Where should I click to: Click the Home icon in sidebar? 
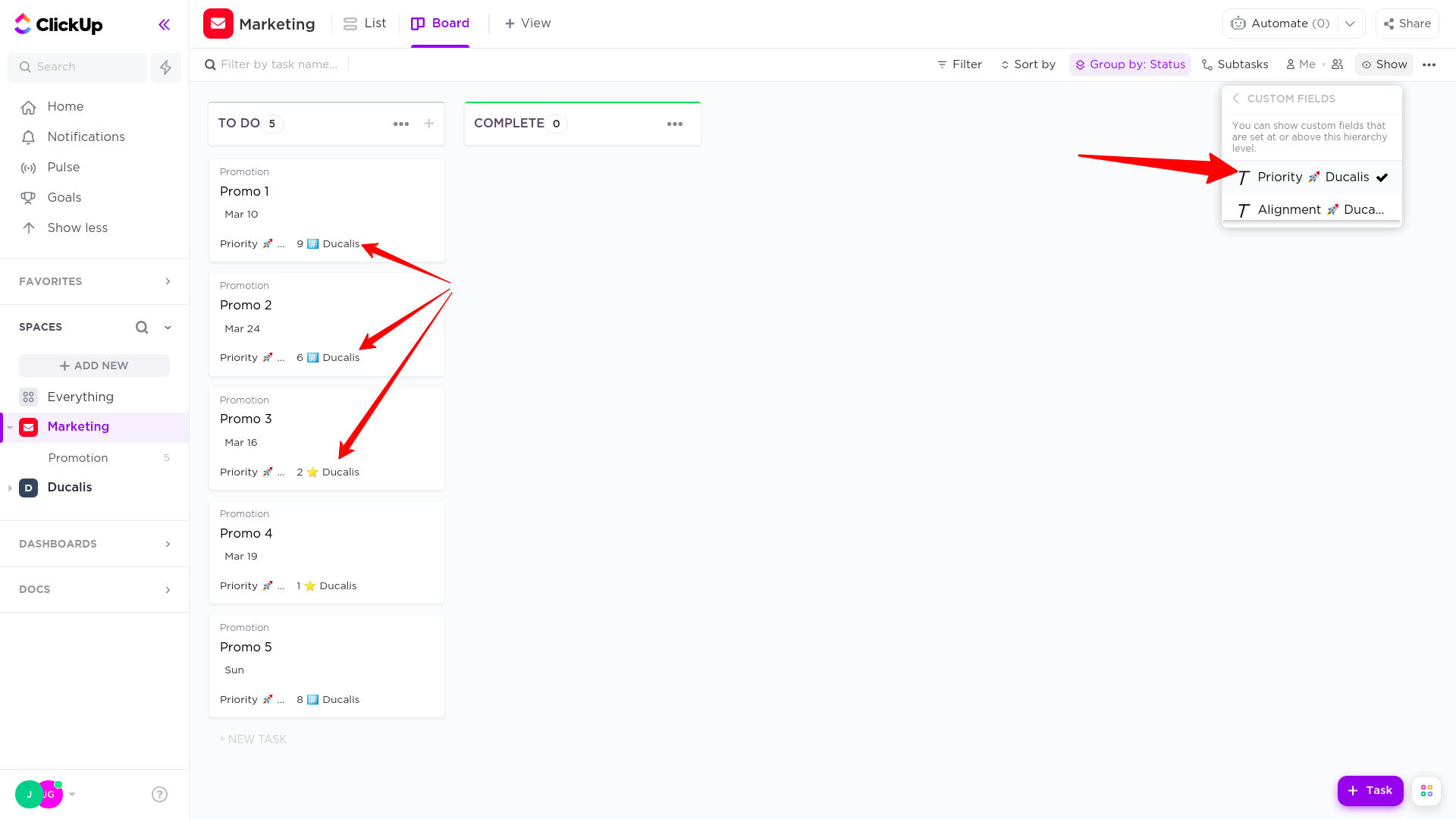(x=29, y=107)
